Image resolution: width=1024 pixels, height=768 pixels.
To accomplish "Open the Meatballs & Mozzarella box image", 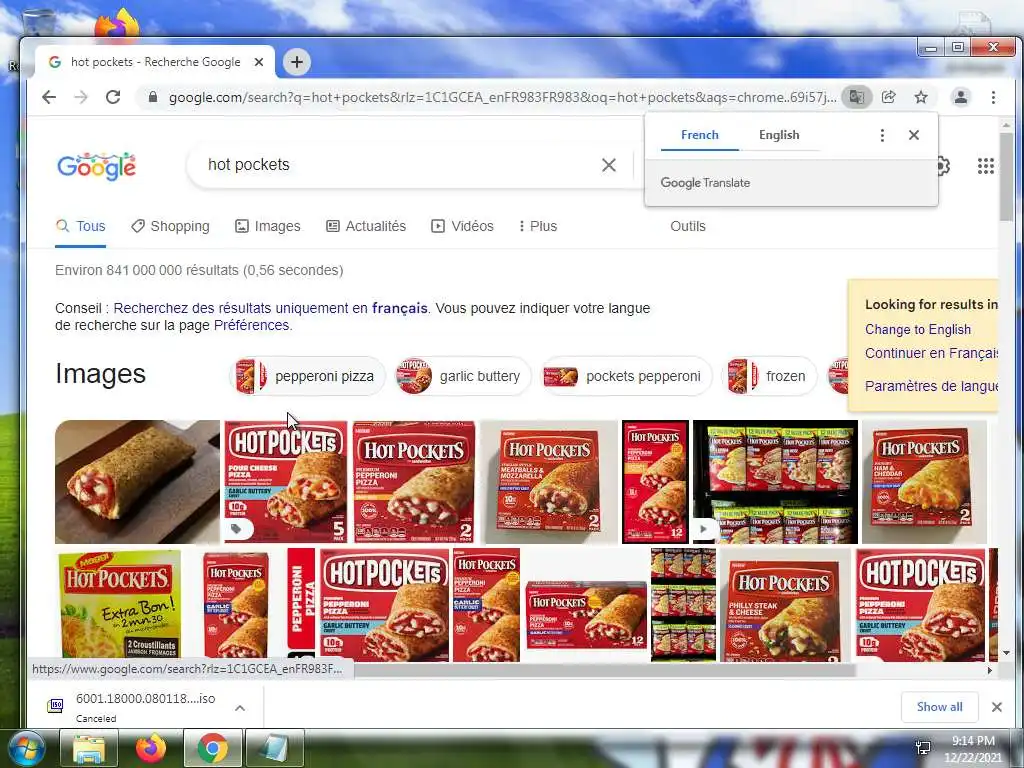I will click(x=549, y=482).
